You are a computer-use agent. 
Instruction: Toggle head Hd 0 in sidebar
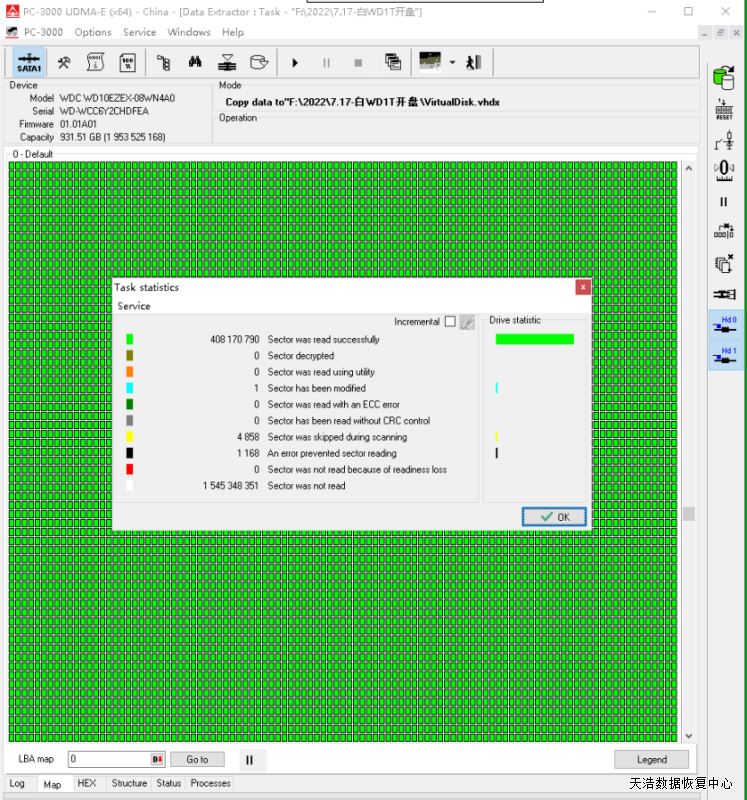(x=724, y=325)
